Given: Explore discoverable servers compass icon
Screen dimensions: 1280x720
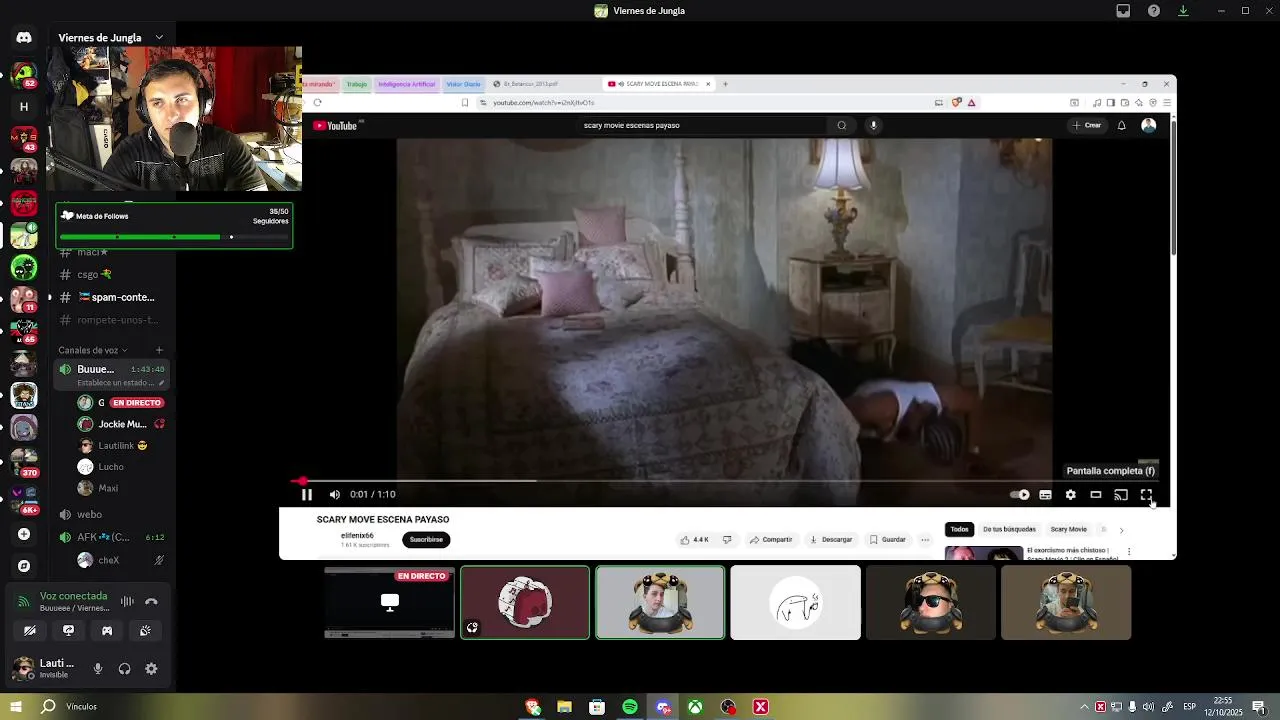Looking at the screenshot, I should click(x=24, y=566).
